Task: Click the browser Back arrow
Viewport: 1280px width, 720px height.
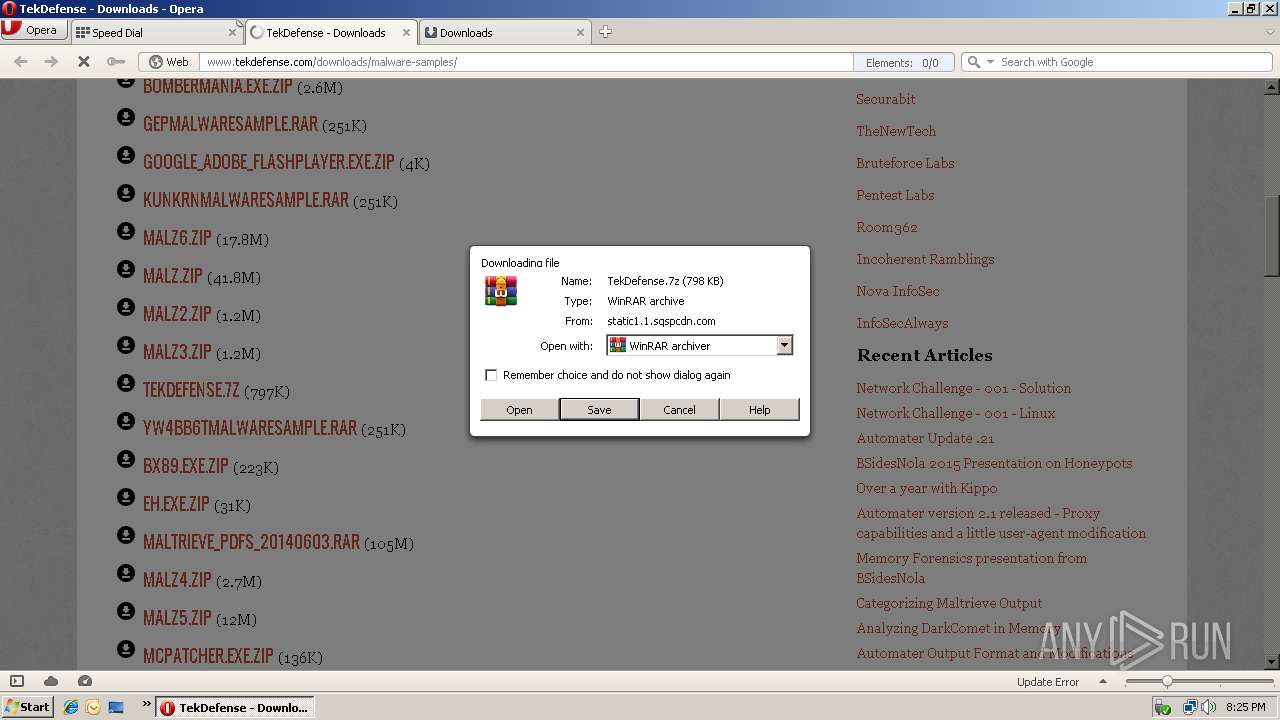Action: point(20,62)
